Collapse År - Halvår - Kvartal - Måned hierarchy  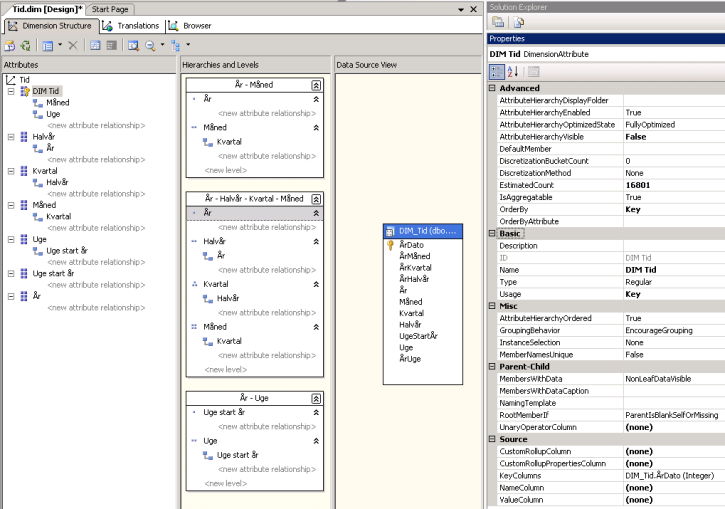tap(316, 199)
